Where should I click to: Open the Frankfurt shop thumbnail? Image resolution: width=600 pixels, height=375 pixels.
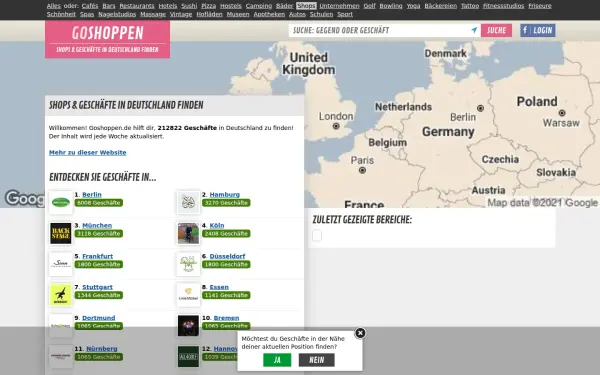pos(61,264)
